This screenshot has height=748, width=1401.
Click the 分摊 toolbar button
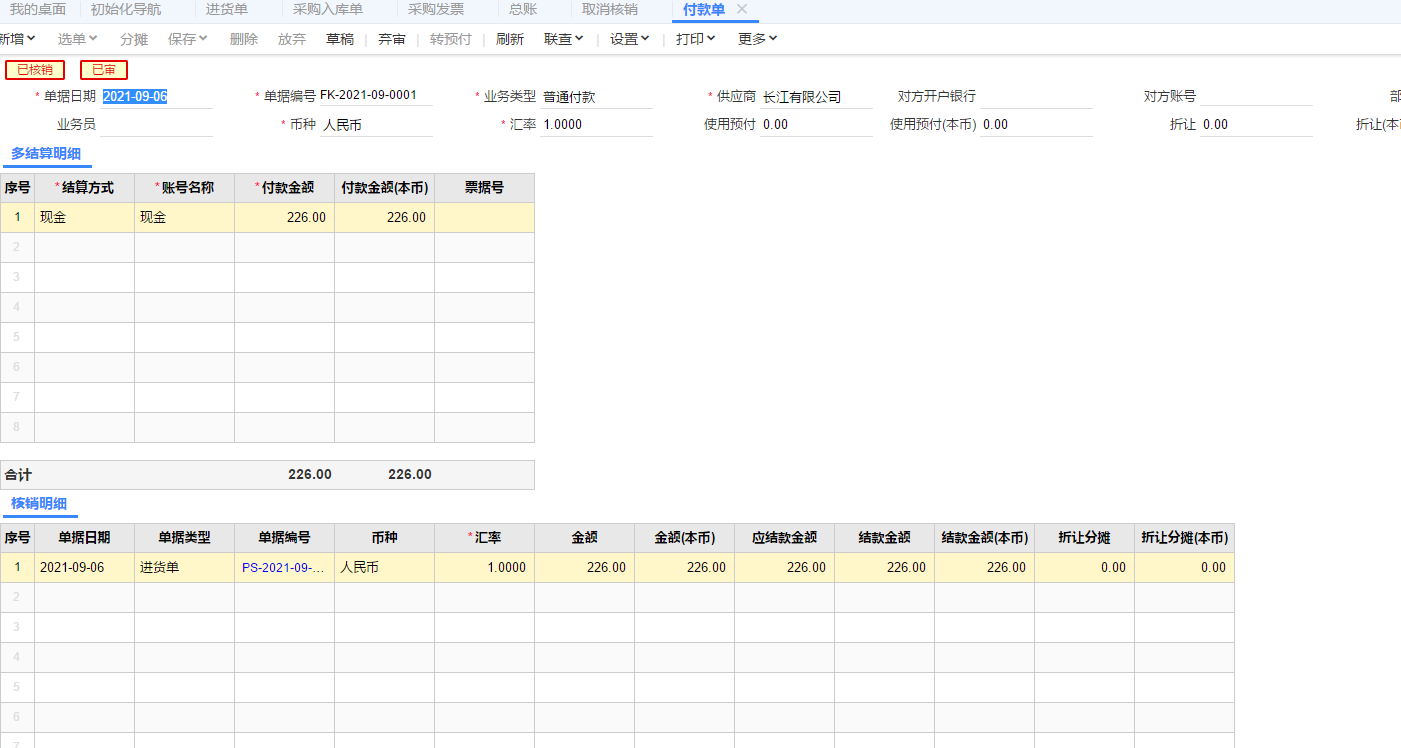134,39
